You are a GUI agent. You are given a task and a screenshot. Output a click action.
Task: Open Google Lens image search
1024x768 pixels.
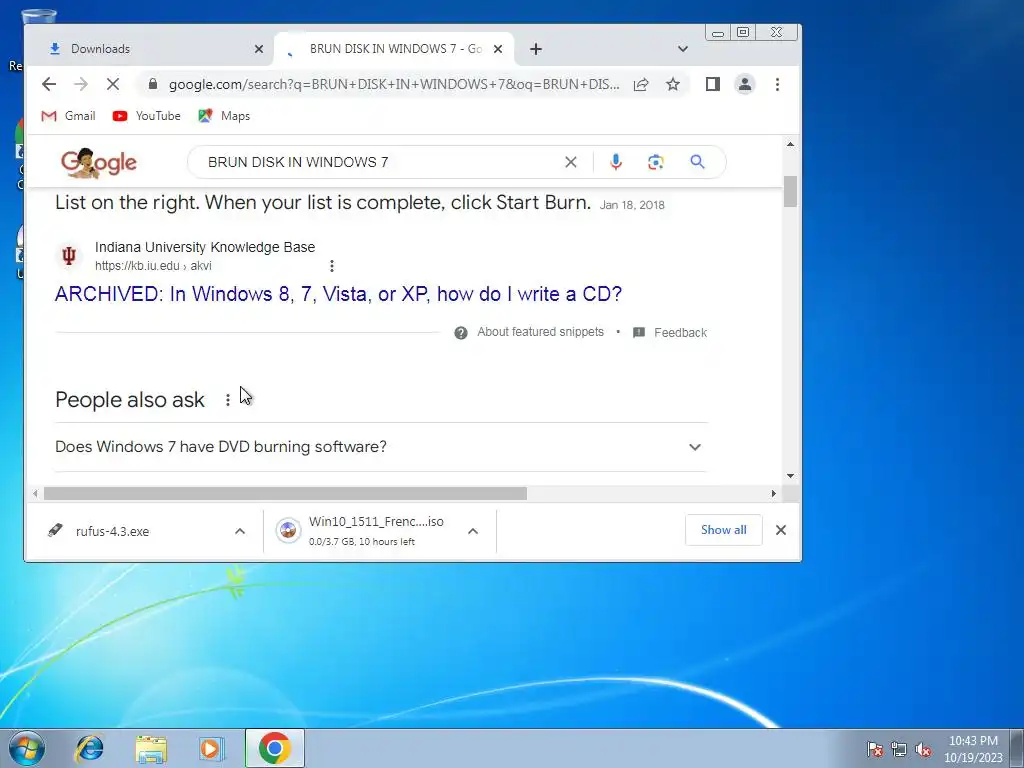pos(656,162)
